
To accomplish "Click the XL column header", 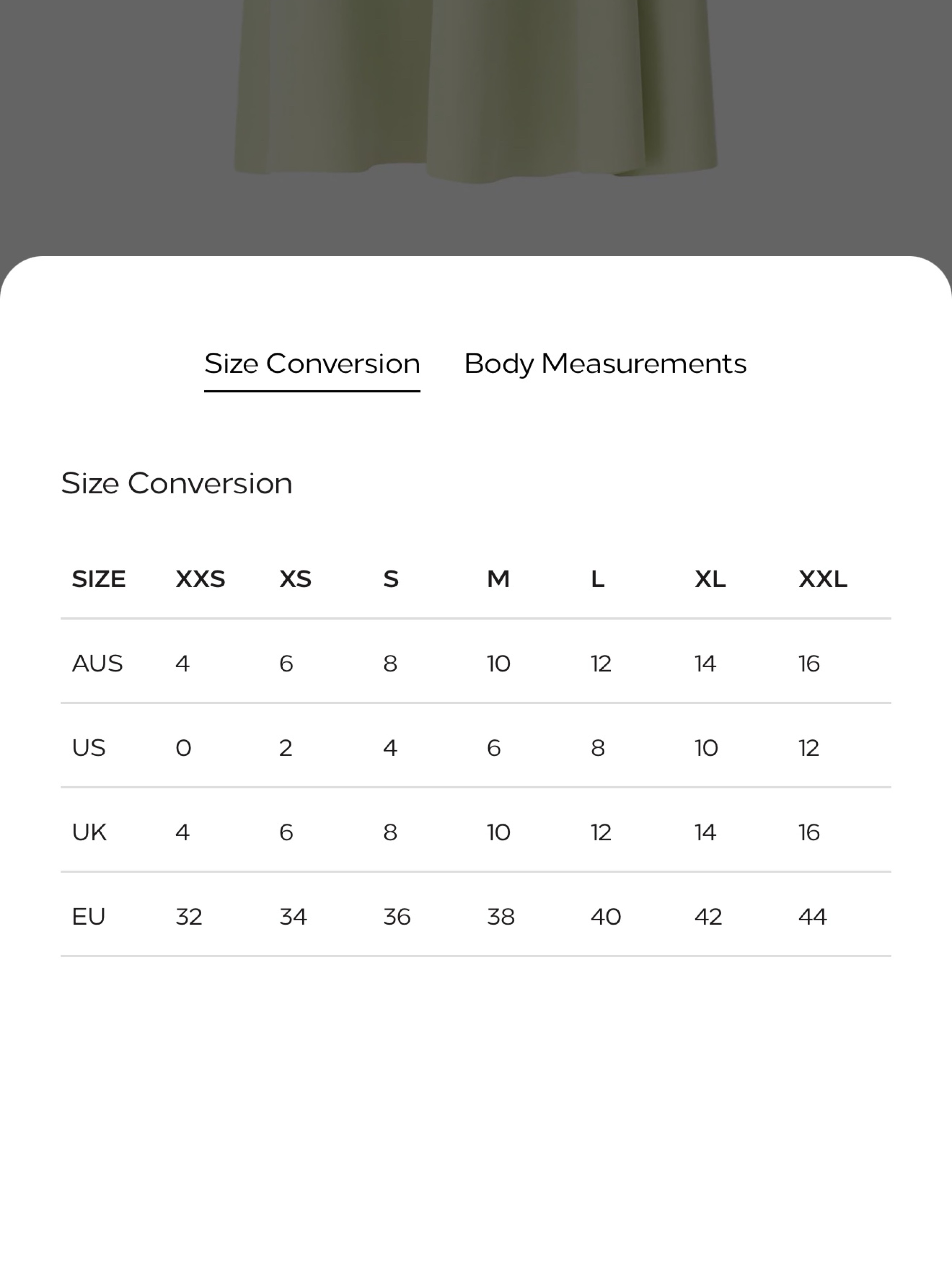I will (x=709, y=579).
